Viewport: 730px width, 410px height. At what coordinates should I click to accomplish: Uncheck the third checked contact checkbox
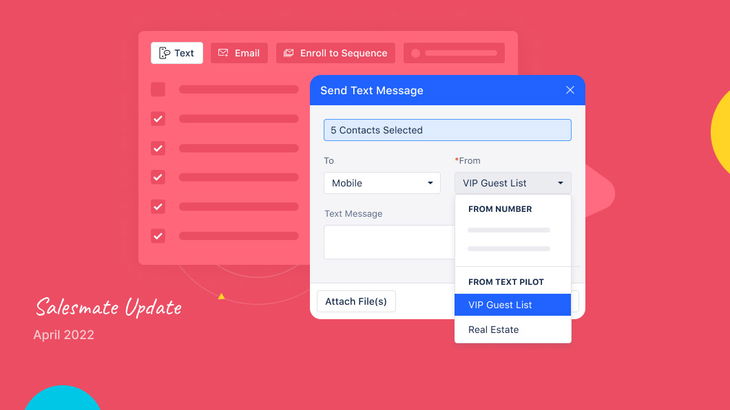click(158, 177)
